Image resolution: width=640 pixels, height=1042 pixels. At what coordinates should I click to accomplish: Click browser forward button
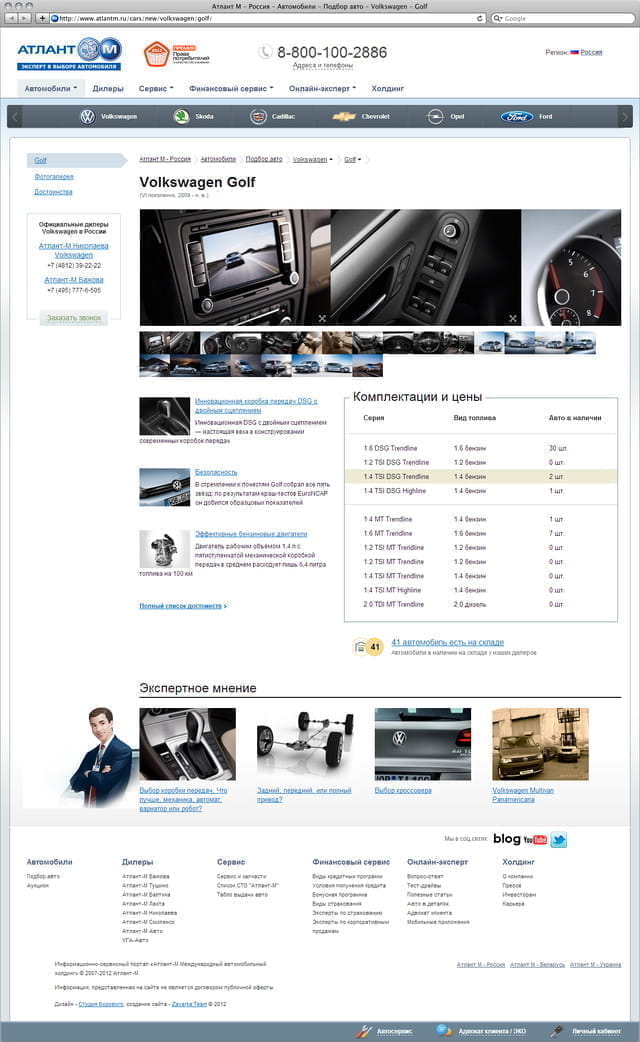25,18
